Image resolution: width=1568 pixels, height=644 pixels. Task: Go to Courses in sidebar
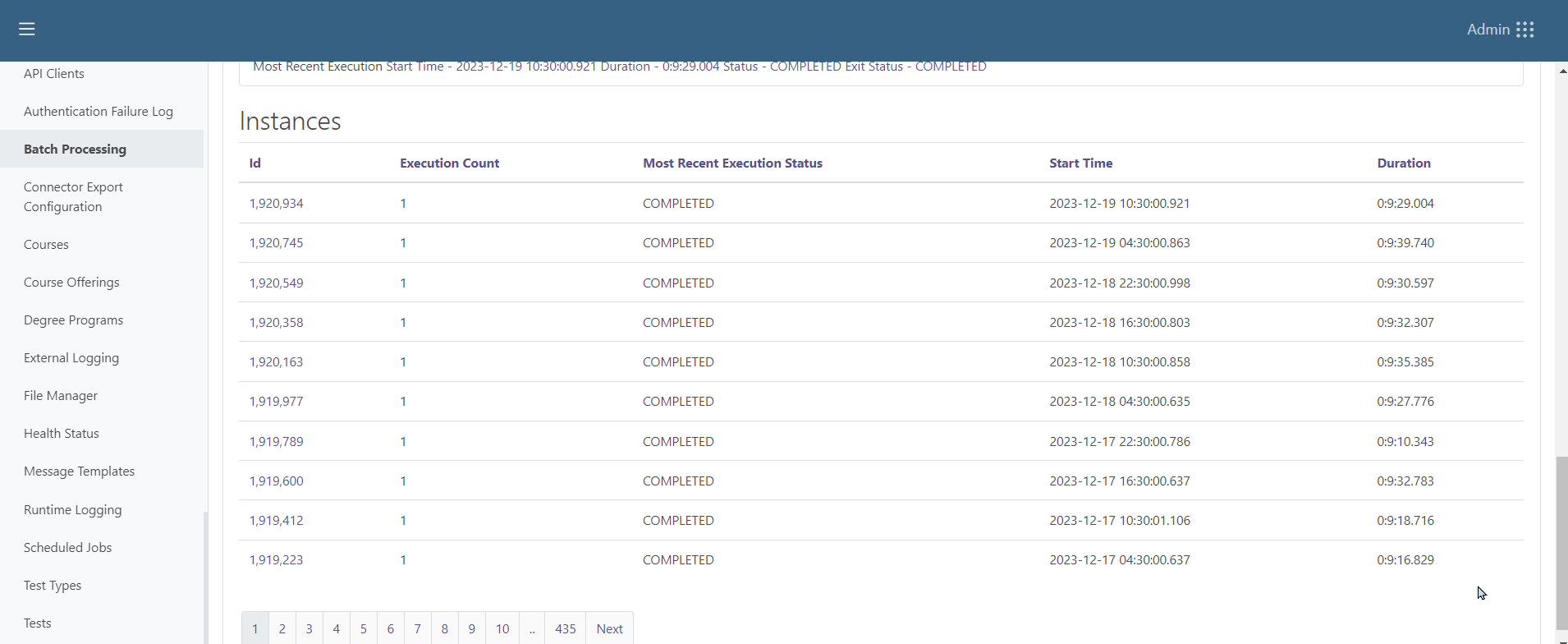point(46,245)
